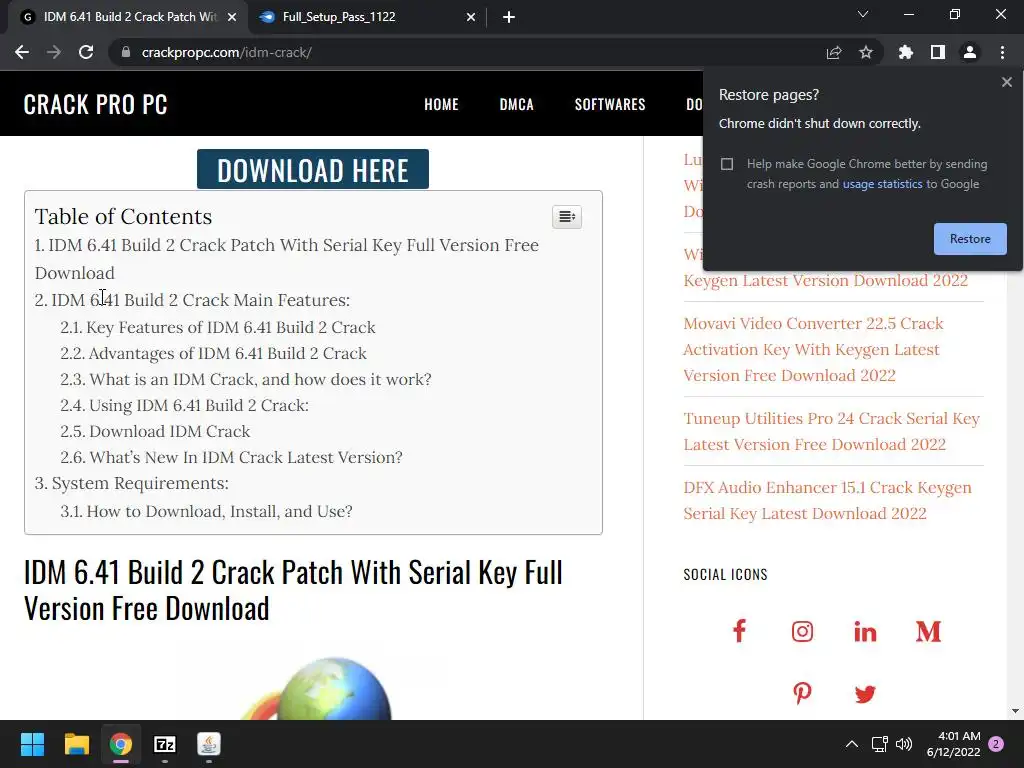Open TOC item 1 IDM 6.41 Crack Patch
Screen dimensions: 1024x768
point(287,259)
